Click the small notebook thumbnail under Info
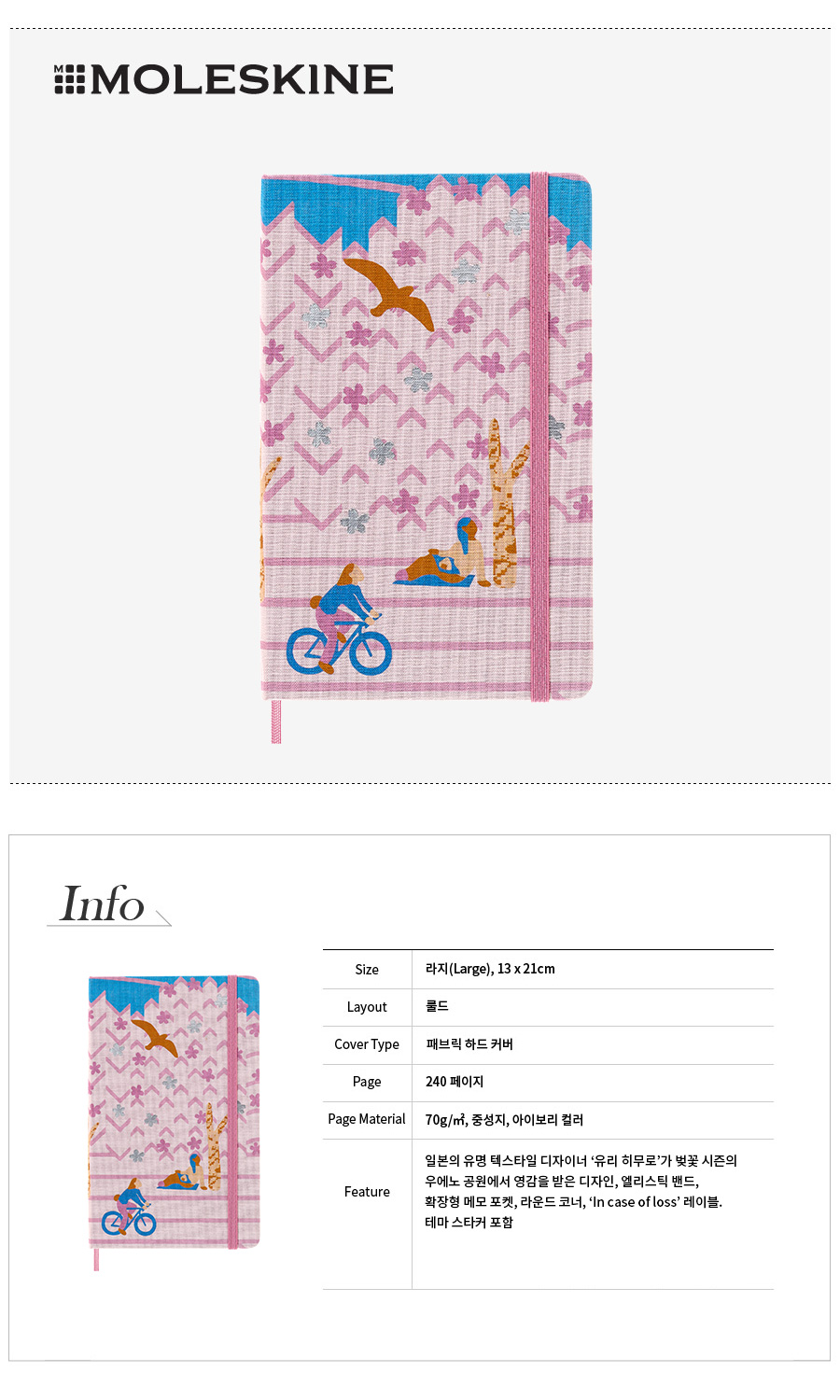Viewport: 840px width, 1400px height. tap(174, 1112)
